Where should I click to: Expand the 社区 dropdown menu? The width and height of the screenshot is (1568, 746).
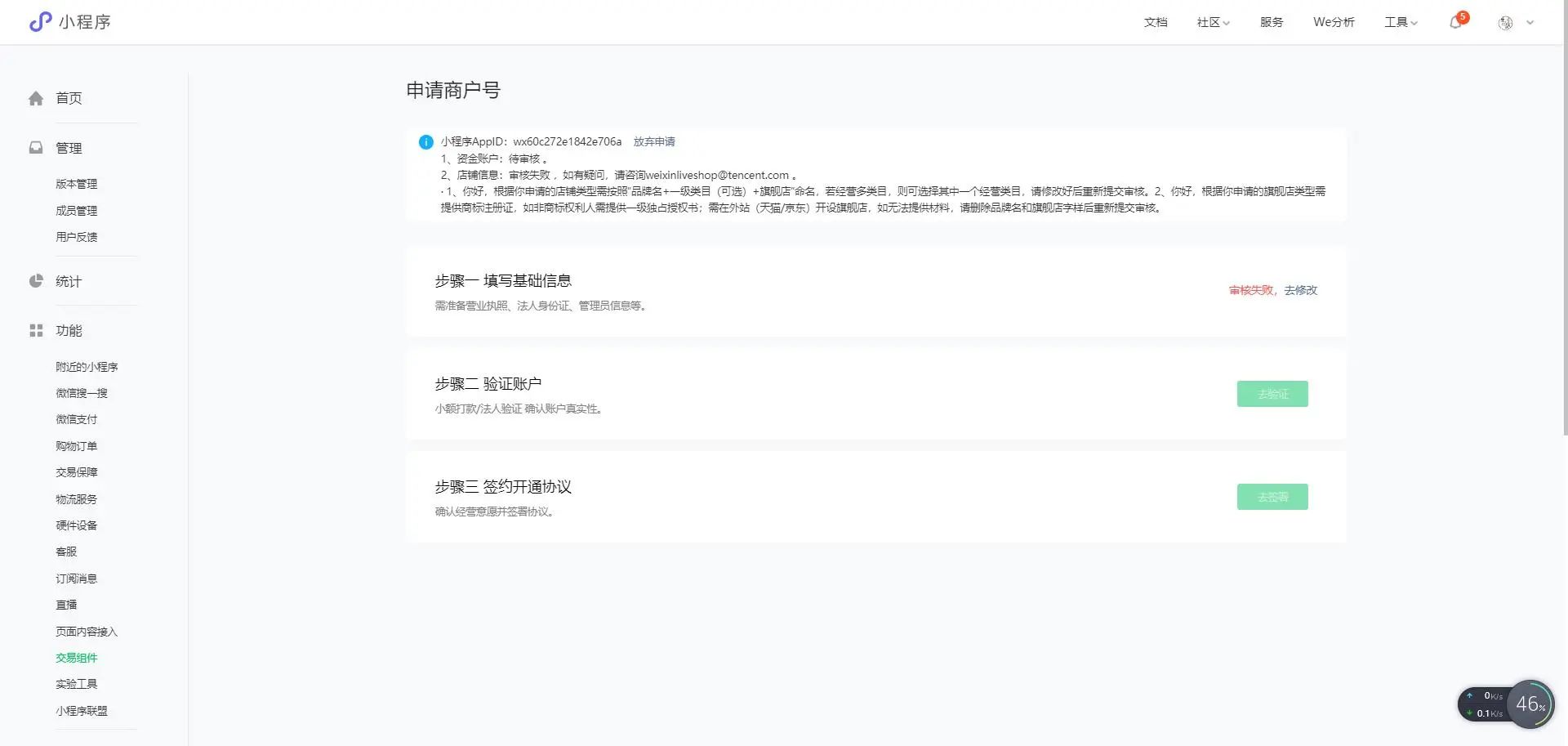click(x=1213, y=22)
